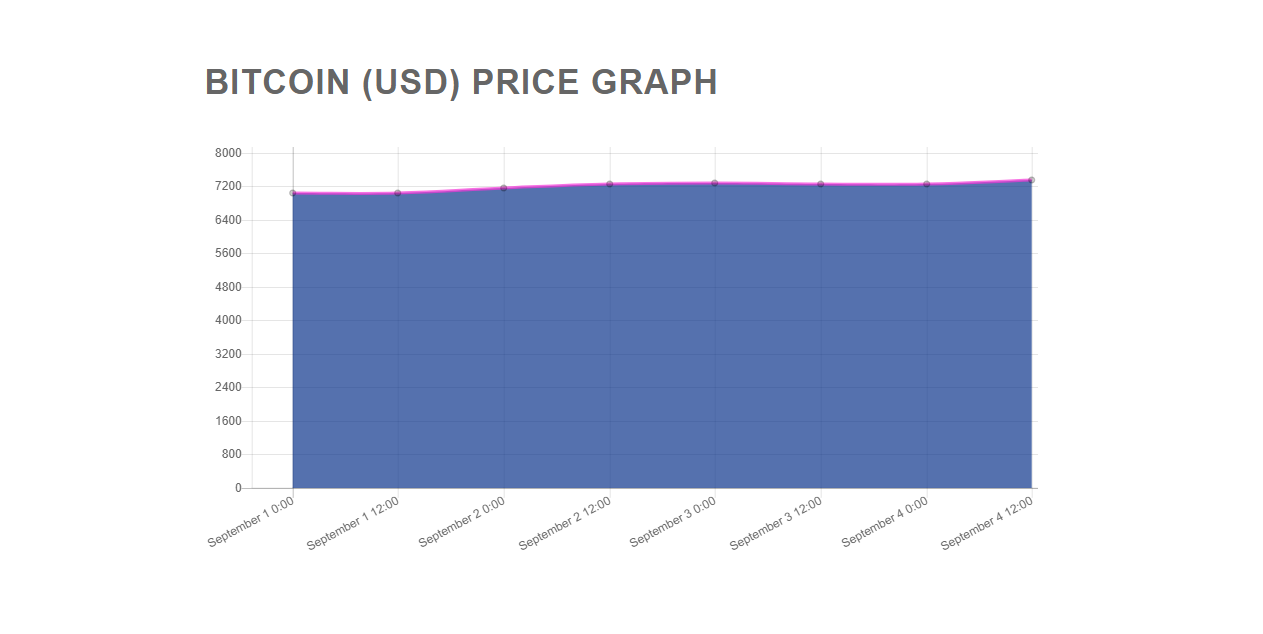Click the "September 3 12:00" x-axis label

point(776,523)
